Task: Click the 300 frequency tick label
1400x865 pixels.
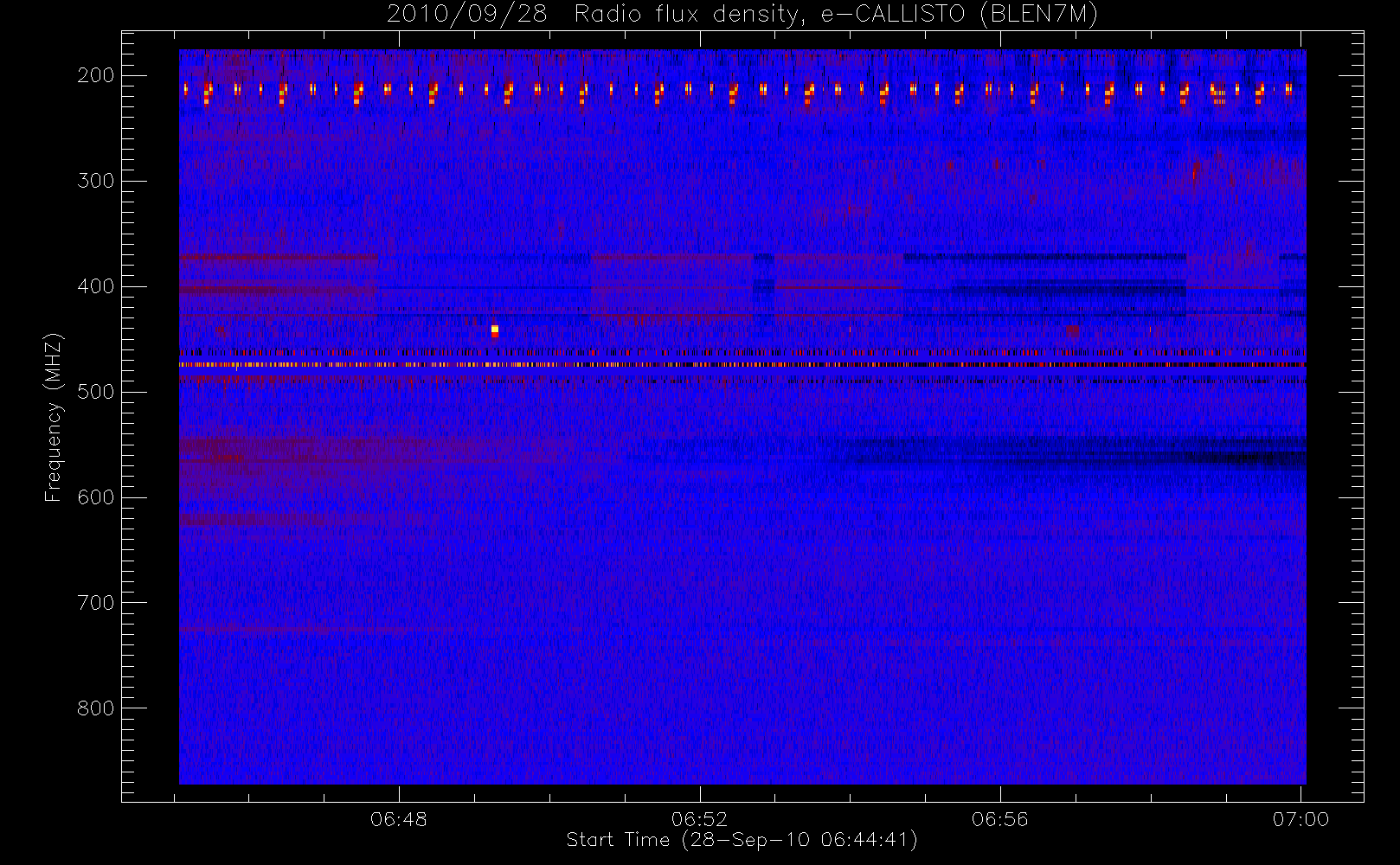Action: pos(96,181)
